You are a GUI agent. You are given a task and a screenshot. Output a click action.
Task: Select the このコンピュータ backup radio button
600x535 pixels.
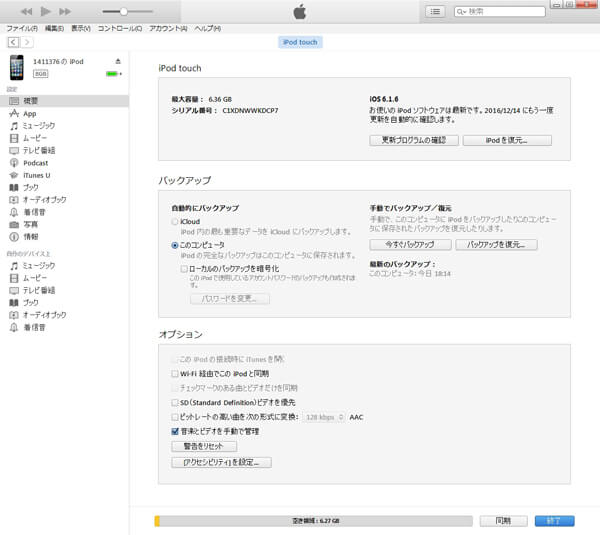tap(175, 245)
